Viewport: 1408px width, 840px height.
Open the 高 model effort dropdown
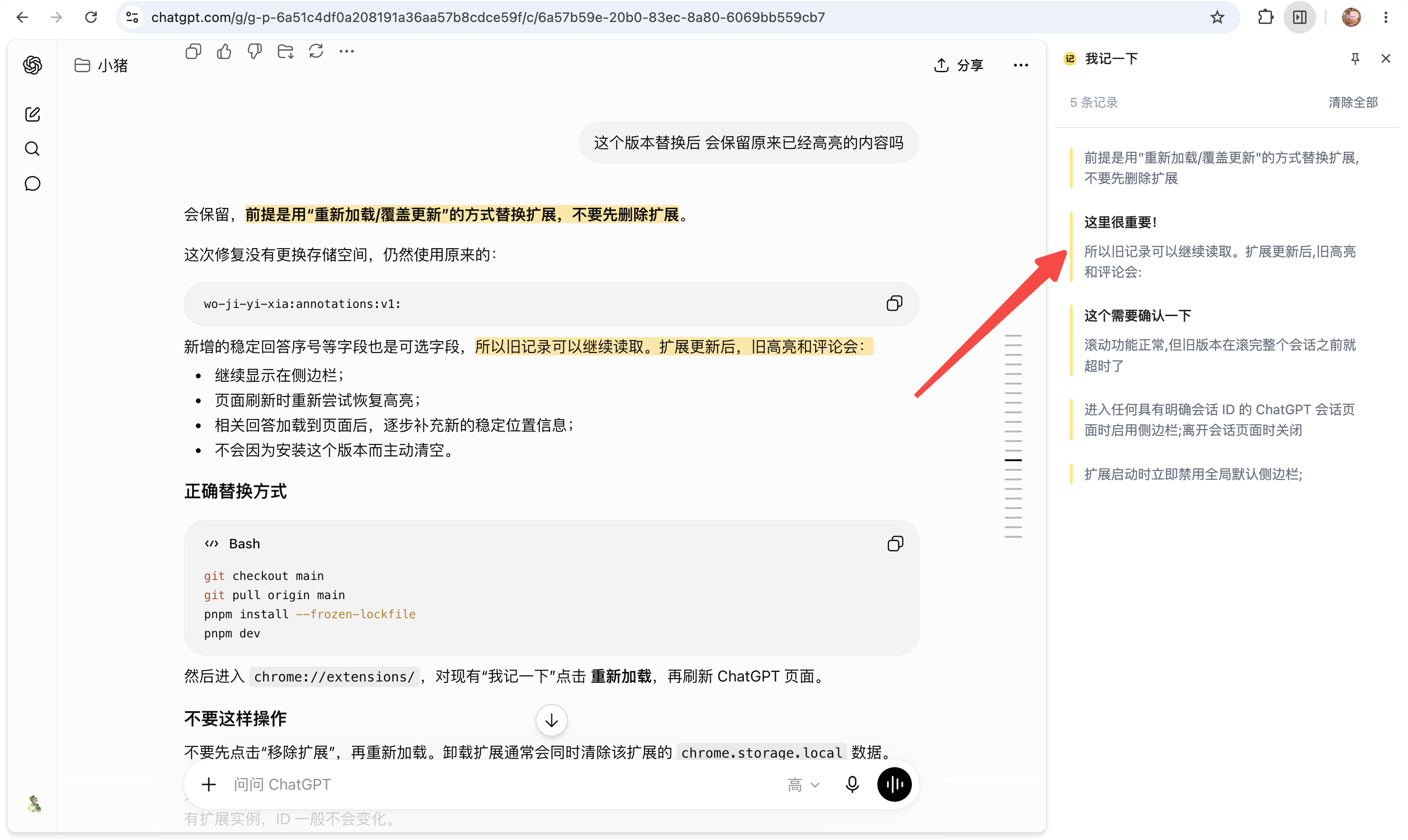804,785
